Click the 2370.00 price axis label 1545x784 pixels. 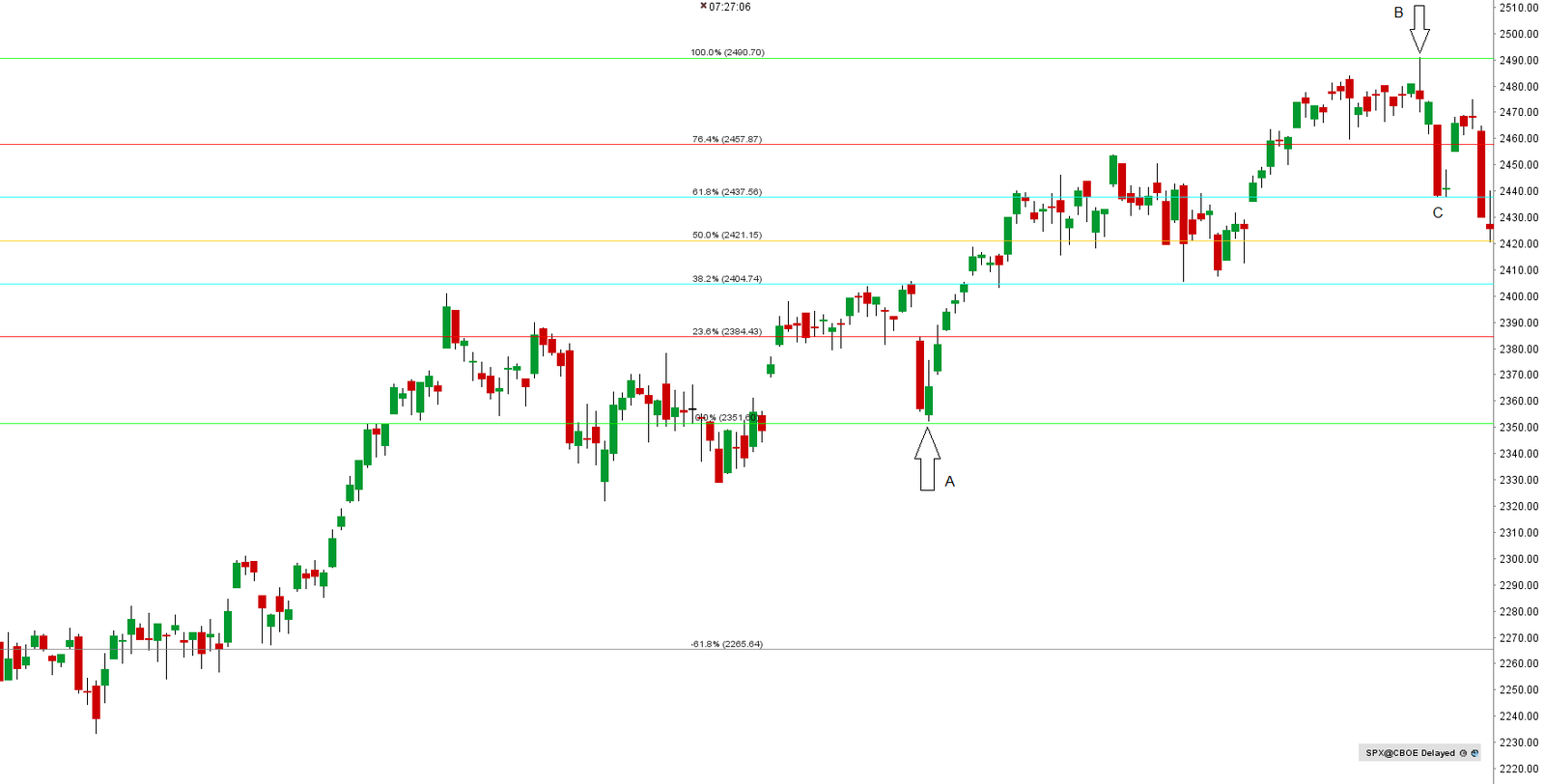1518,375
